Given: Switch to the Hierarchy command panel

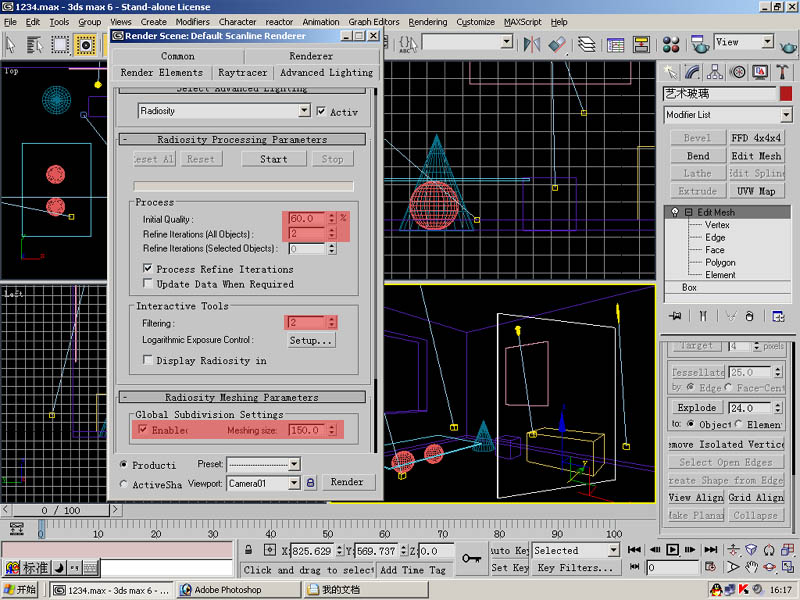Looking at the screenshot, I should point(715,72).
